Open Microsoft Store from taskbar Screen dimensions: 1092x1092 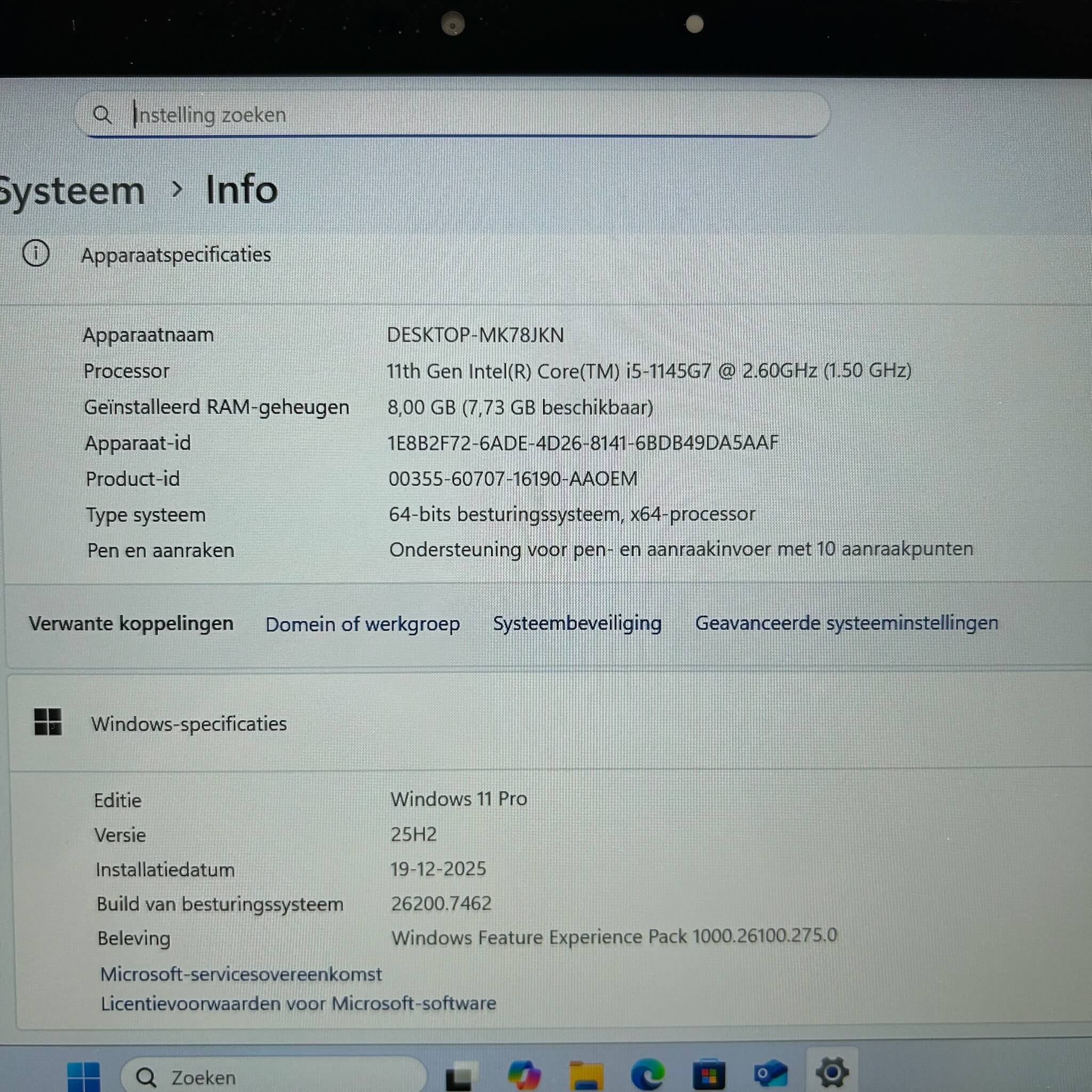point(708,1074)
